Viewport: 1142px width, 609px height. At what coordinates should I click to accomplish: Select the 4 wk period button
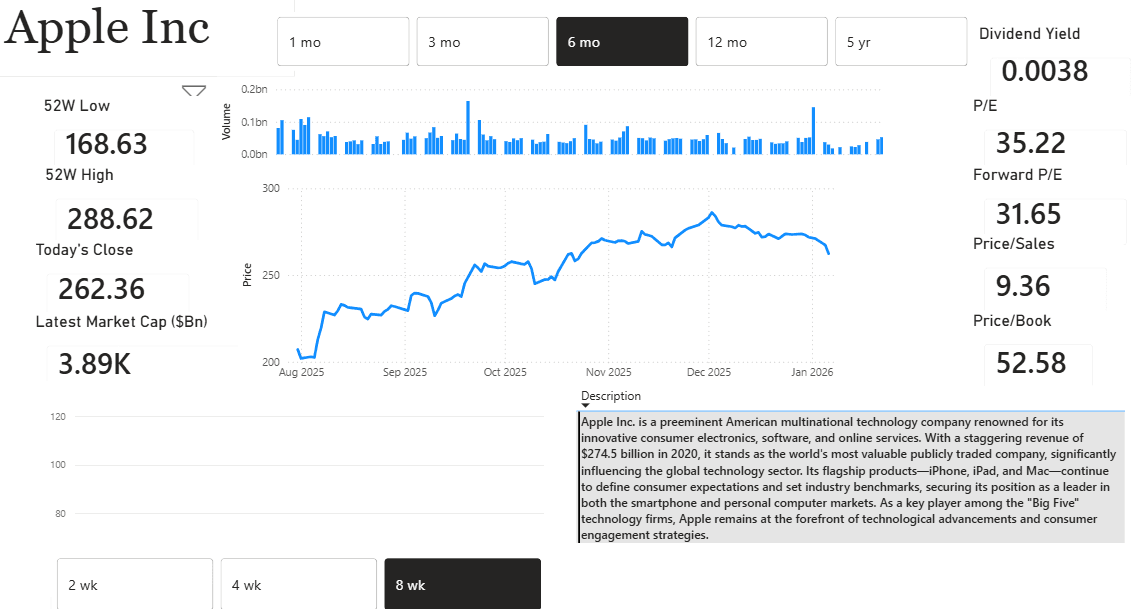tap(298, 585)
